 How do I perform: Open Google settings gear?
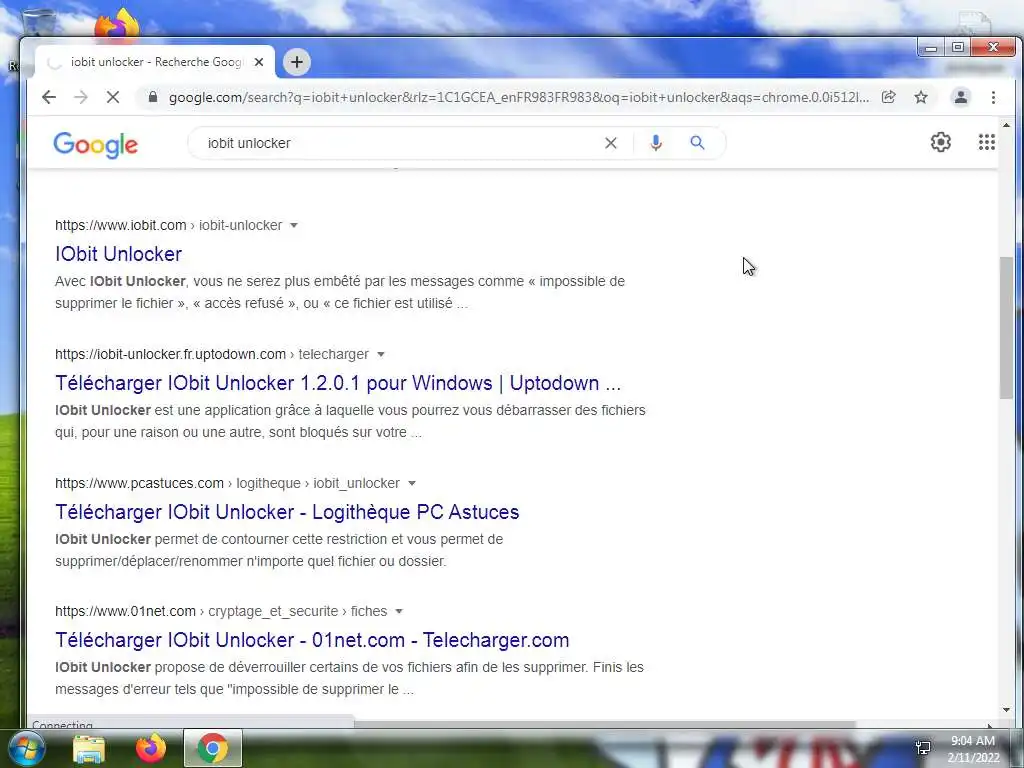940,142
